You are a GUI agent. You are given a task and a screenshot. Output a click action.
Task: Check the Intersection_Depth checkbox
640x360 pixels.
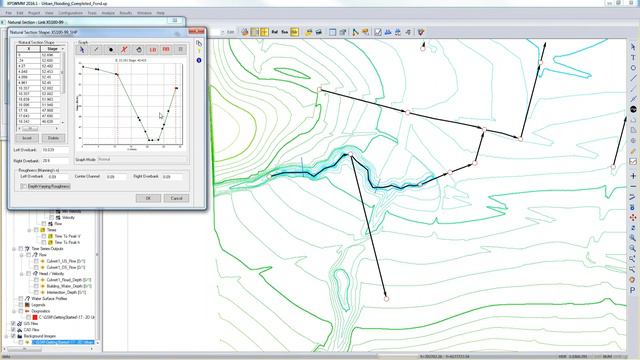tap(36, 292)
